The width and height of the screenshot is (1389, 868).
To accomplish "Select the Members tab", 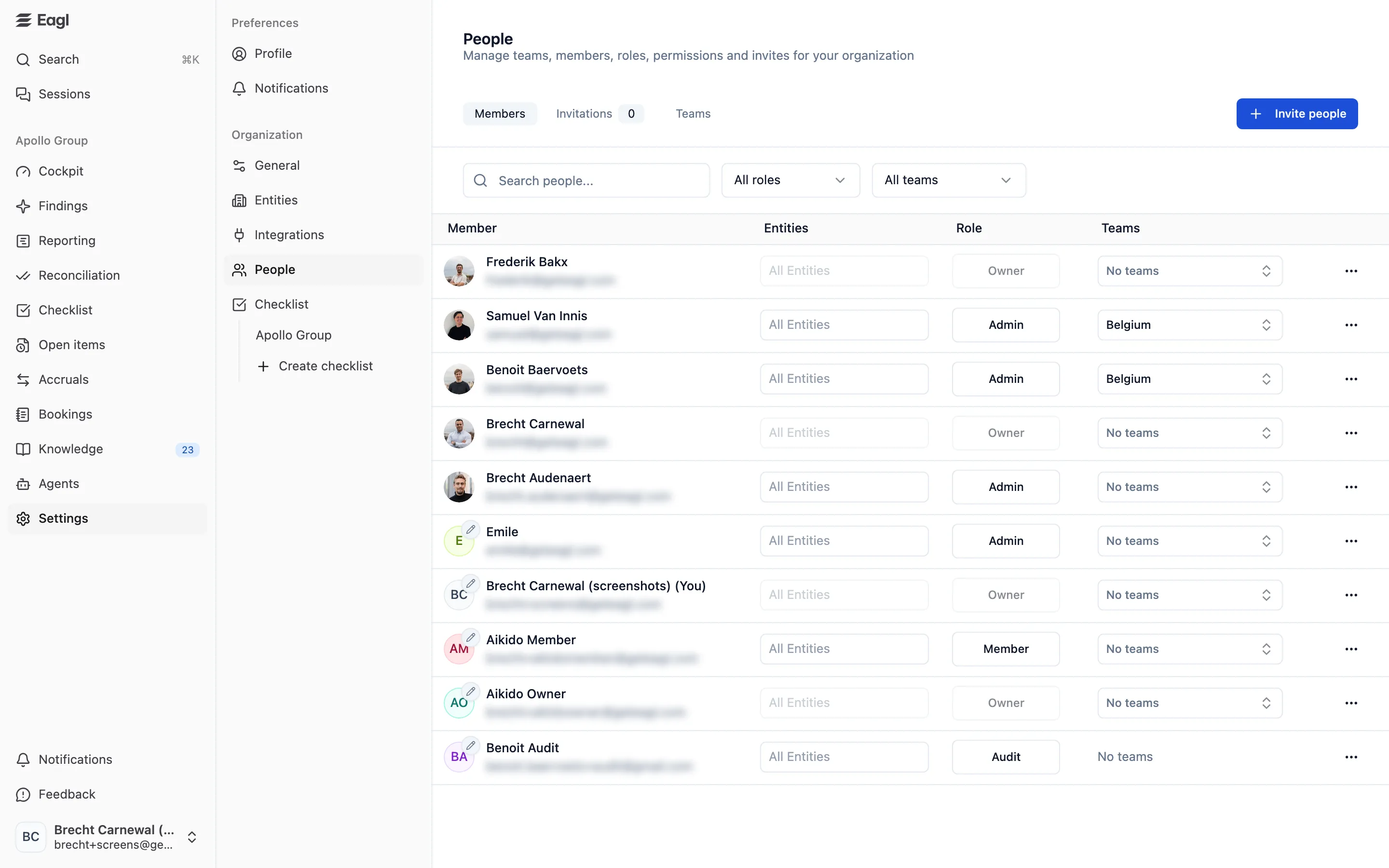I will pos(499,114).
